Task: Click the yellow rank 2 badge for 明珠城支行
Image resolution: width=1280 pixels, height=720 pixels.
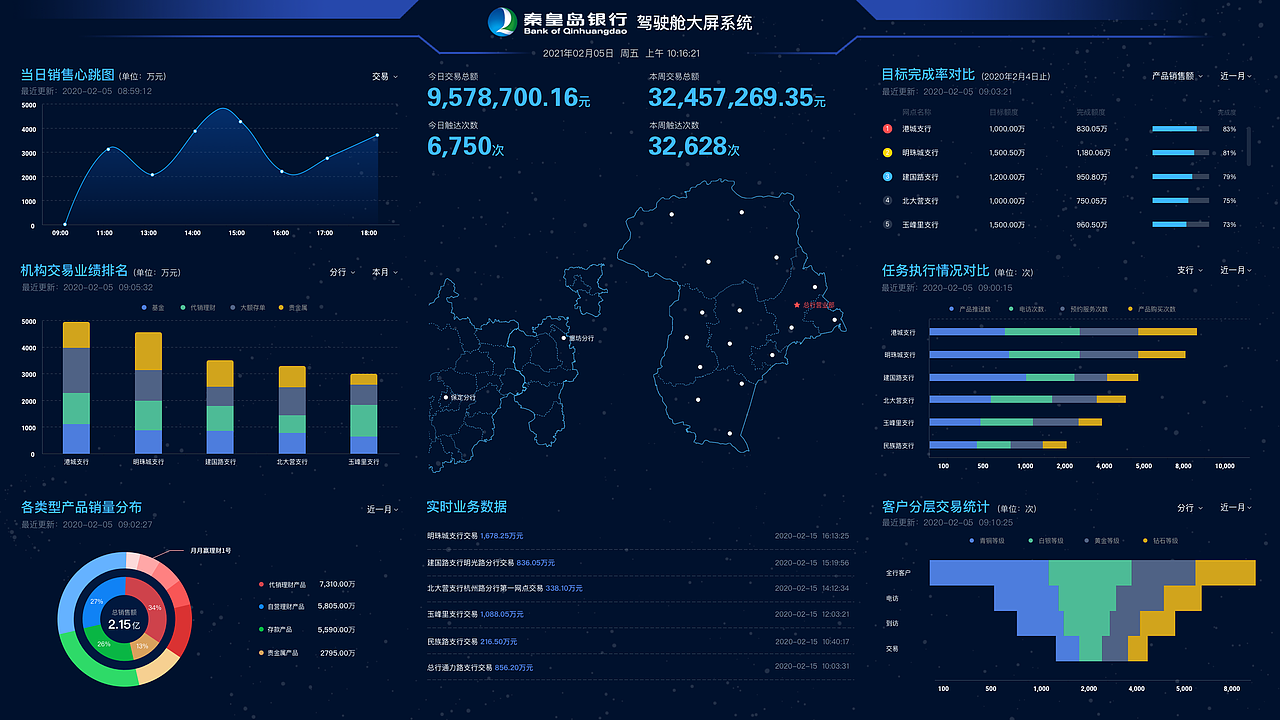Action: (x=887, y=152)
